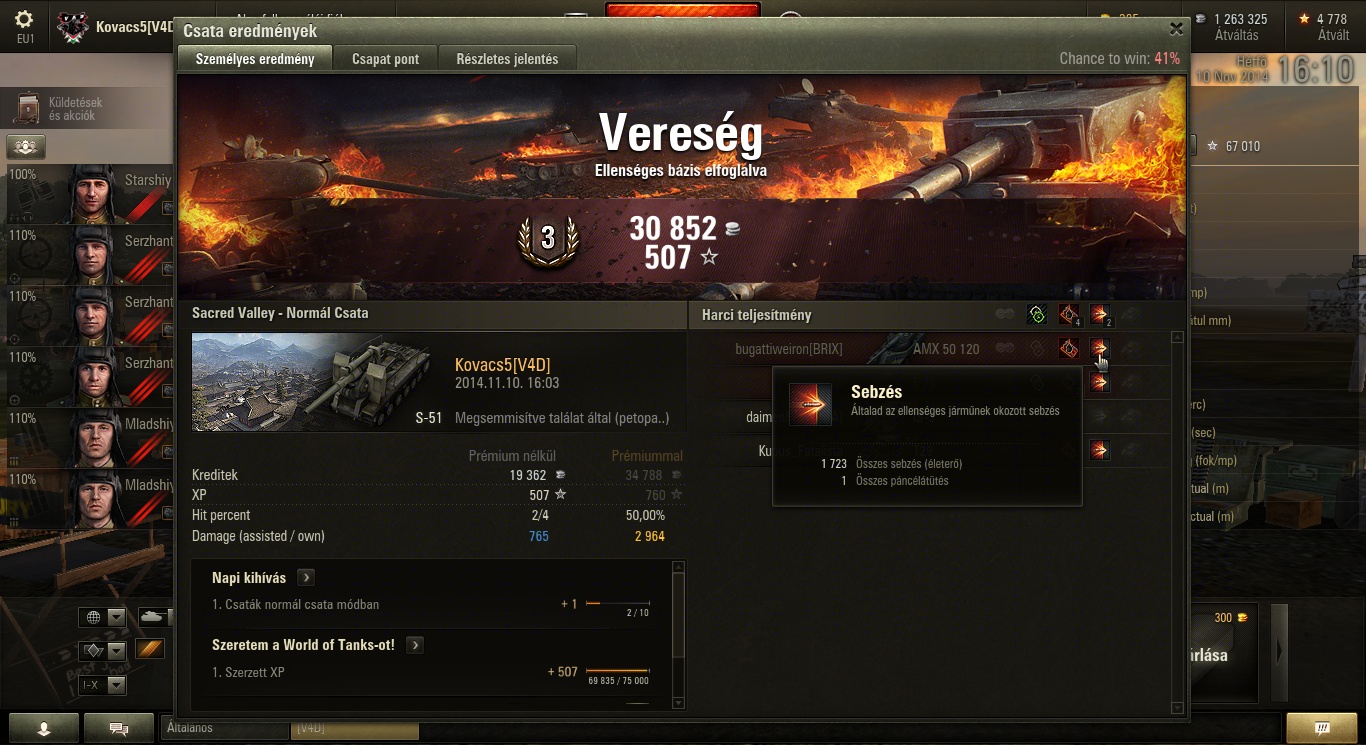Open the contacts list button
1366x745 pixels.
(43, 728)
